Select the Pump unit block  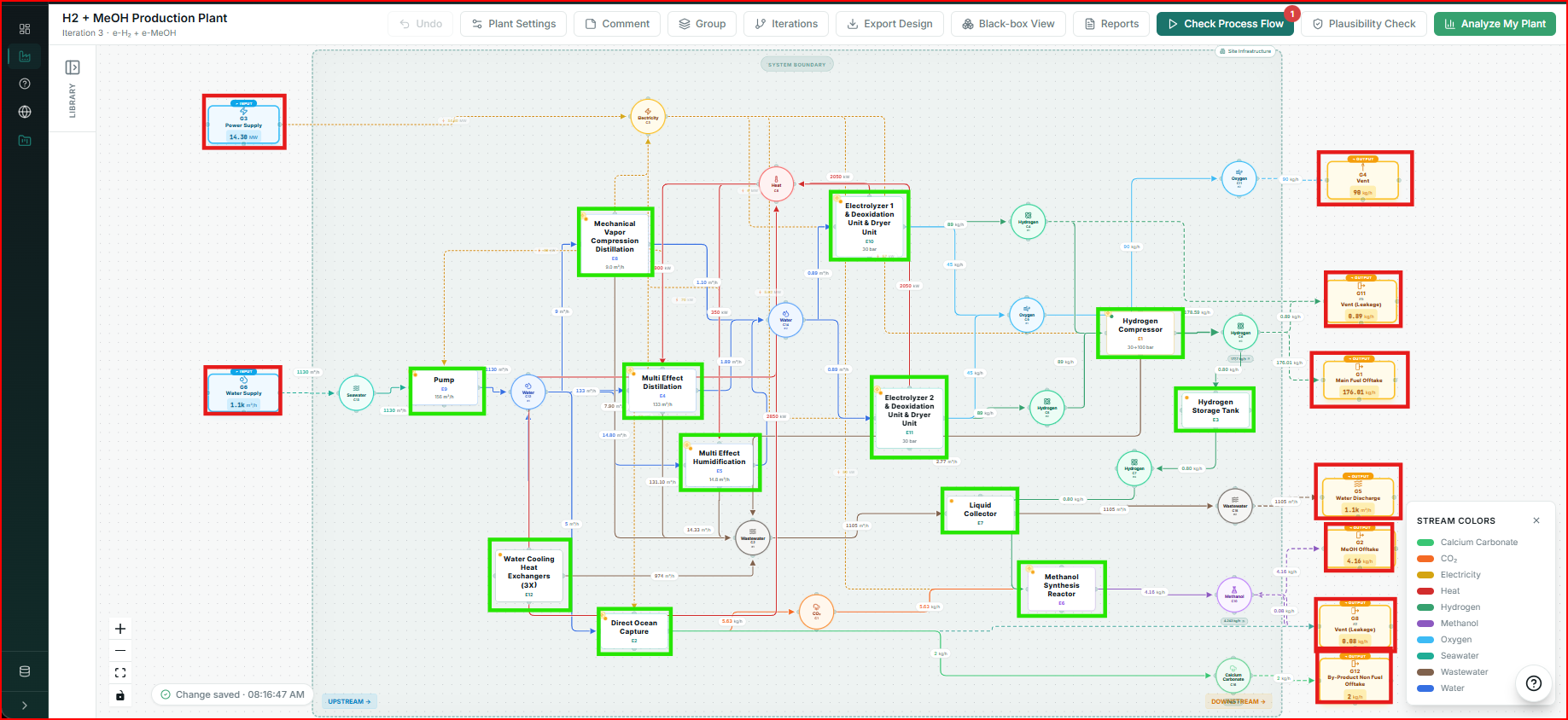pyautogui.click(x=447, y=391)
